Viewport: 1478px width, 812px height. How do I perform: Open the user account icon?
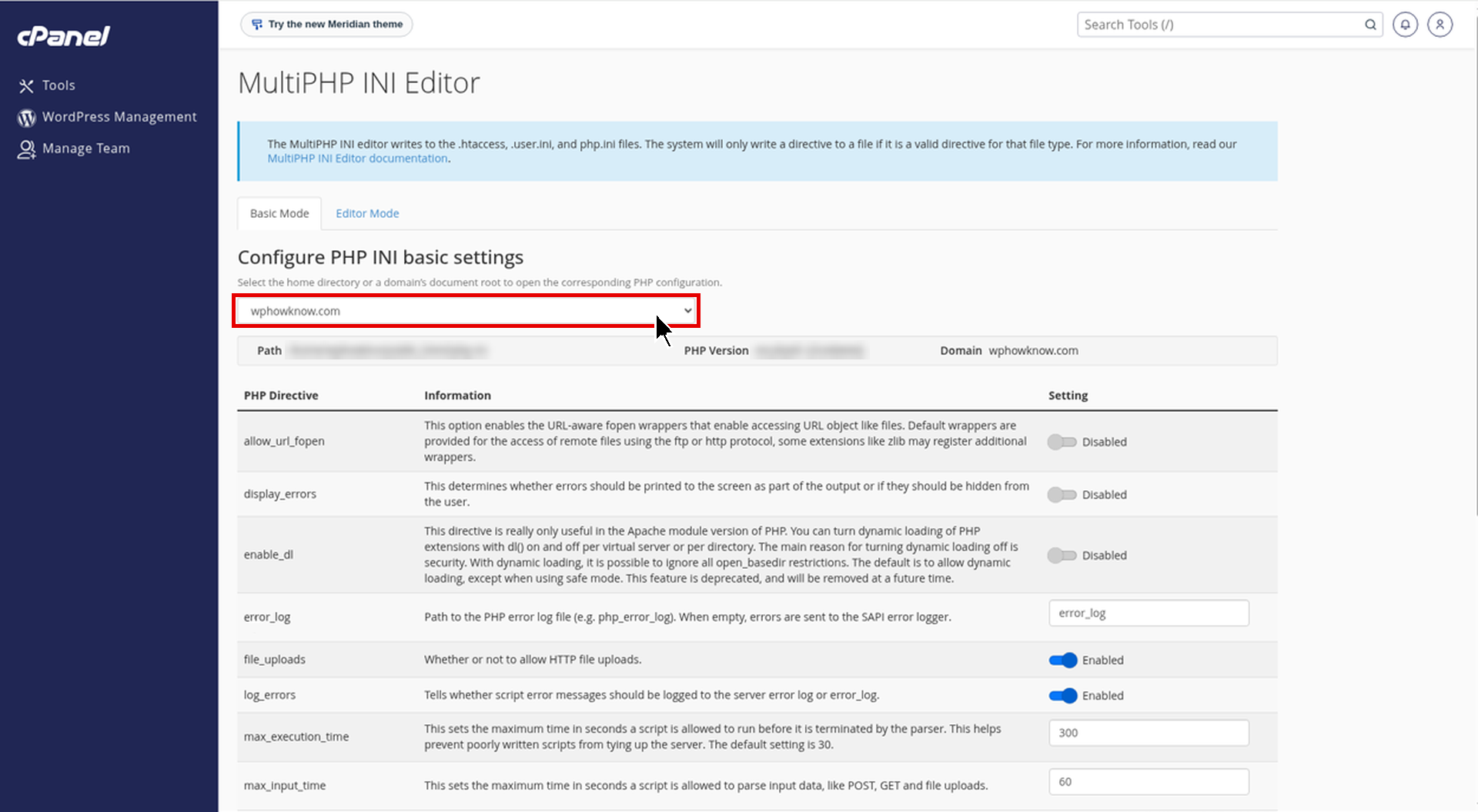tap(1440, 25)
